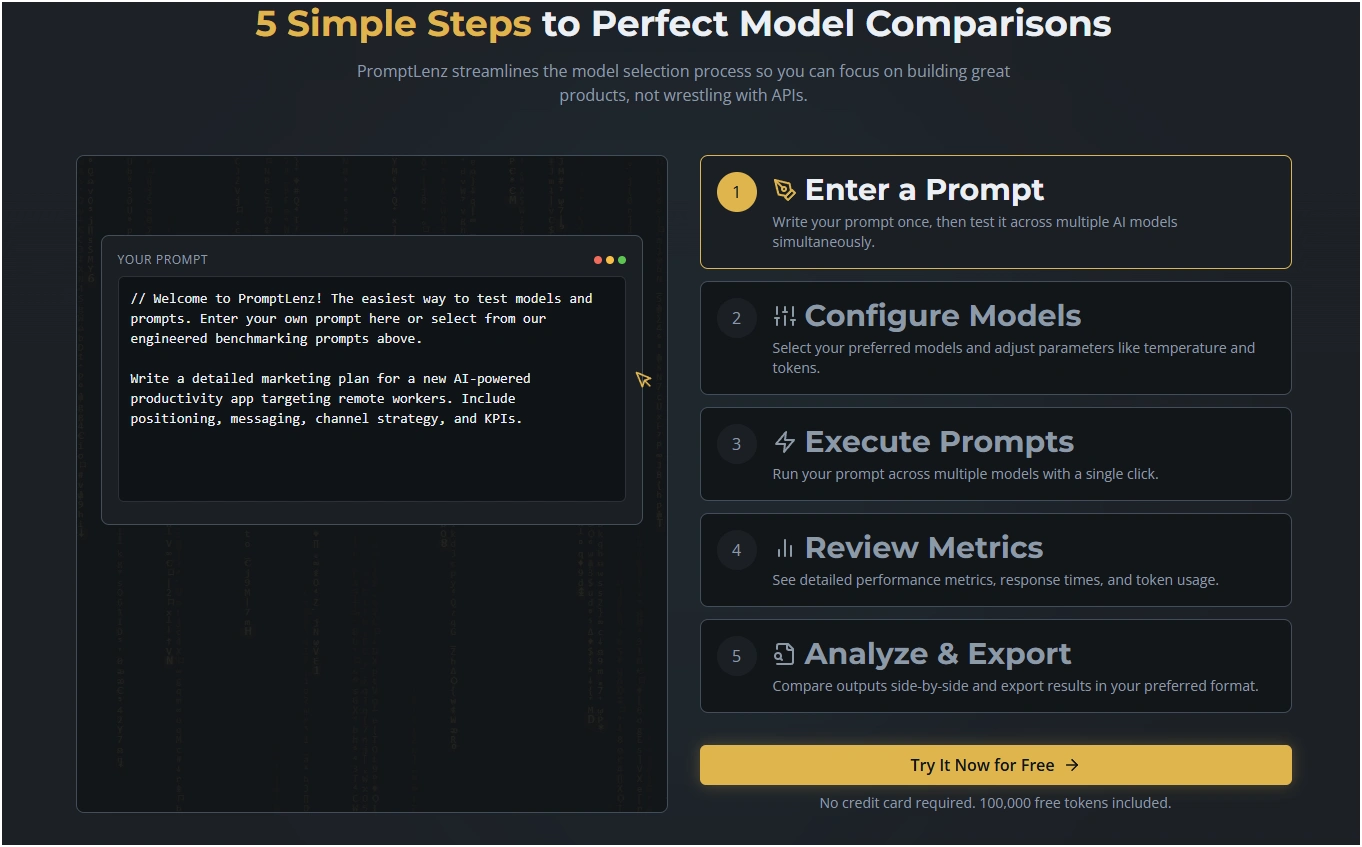Click the red dot on the prompt window

(x=598, y=260)
